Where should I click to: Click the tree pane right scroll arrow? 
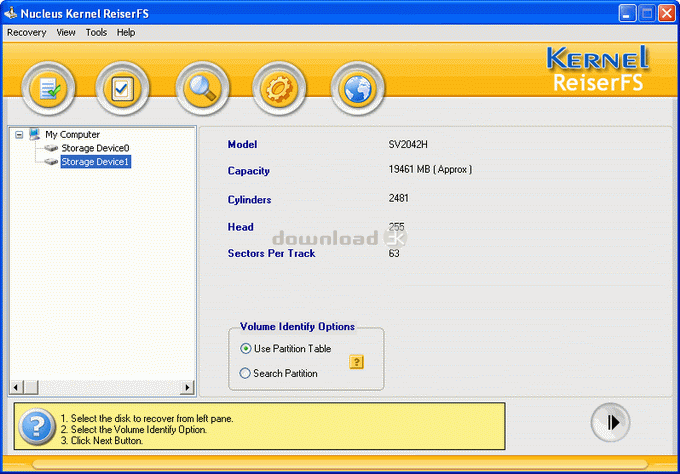pos(187,387)
